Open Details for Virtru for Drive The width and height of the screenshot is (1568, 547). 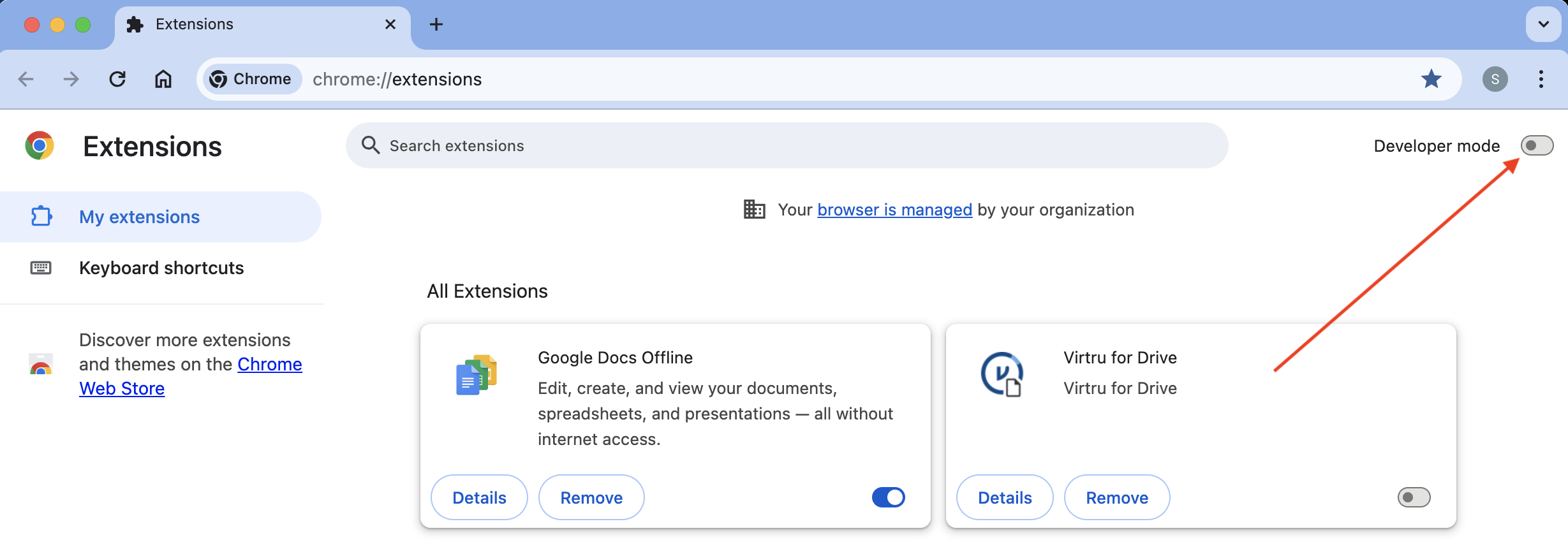pos(1005,497)
